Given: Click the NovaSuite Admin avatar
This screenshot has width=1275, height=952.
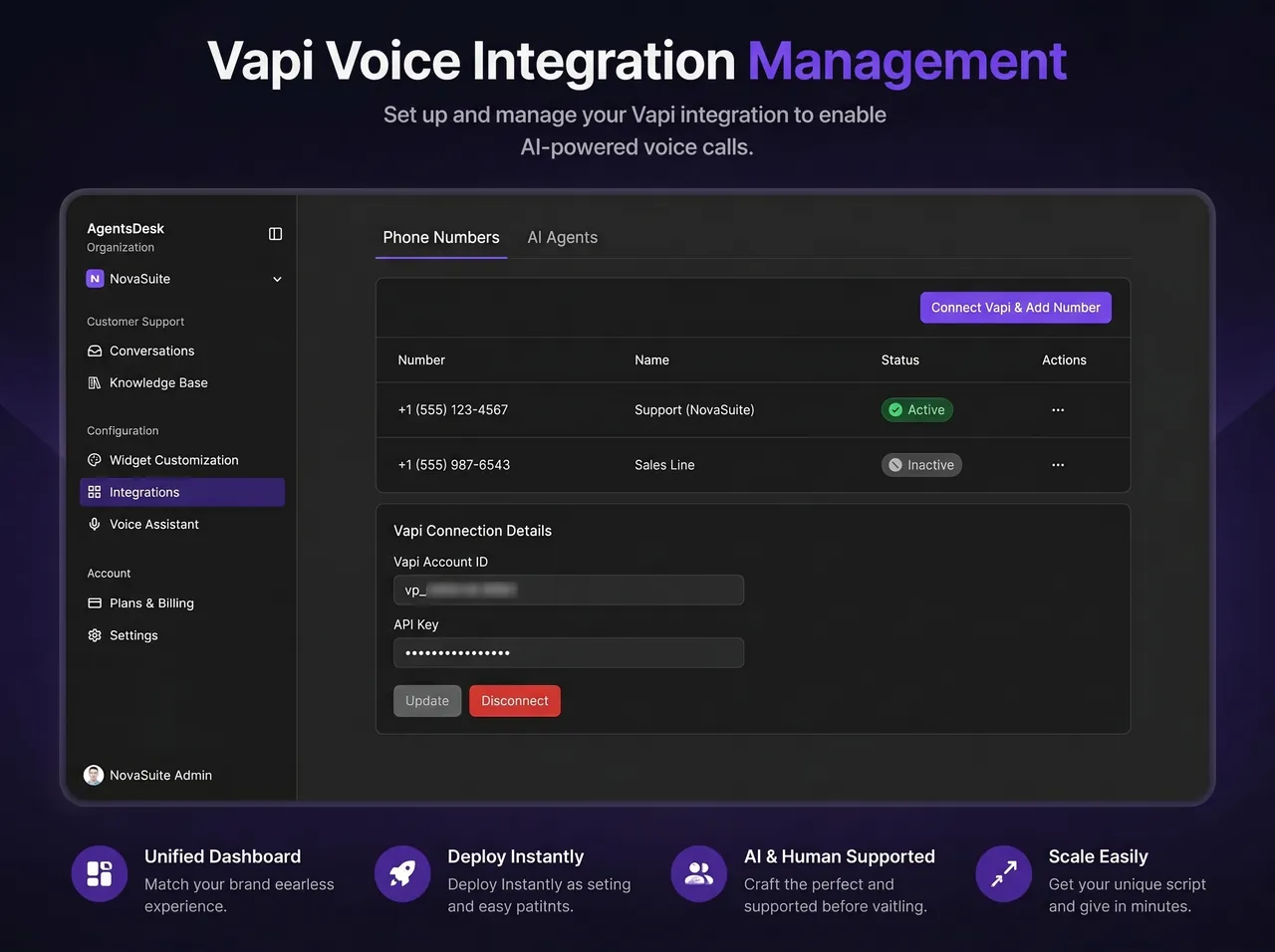Looking at the screenshot, I should 94,776.
